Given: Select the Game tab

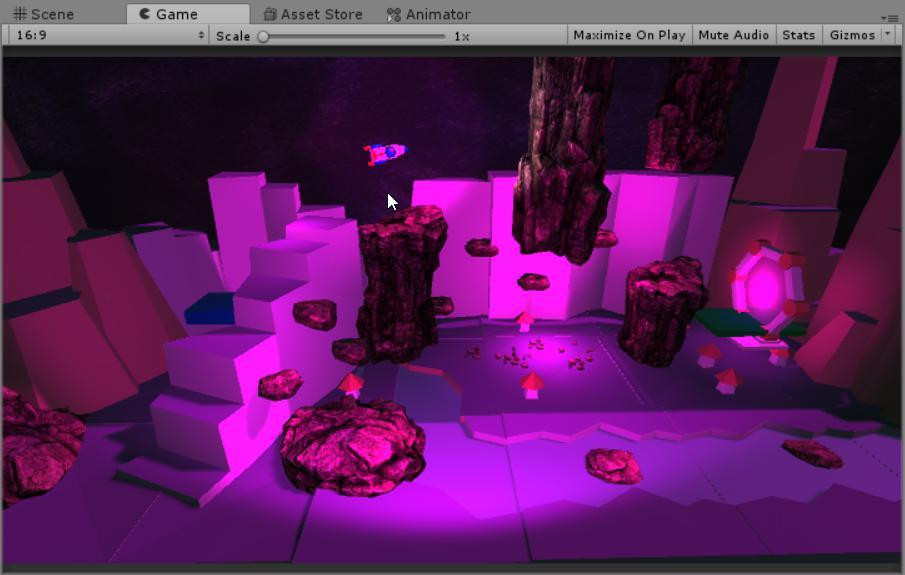Looking at the screenshot, I should [188, 14].
